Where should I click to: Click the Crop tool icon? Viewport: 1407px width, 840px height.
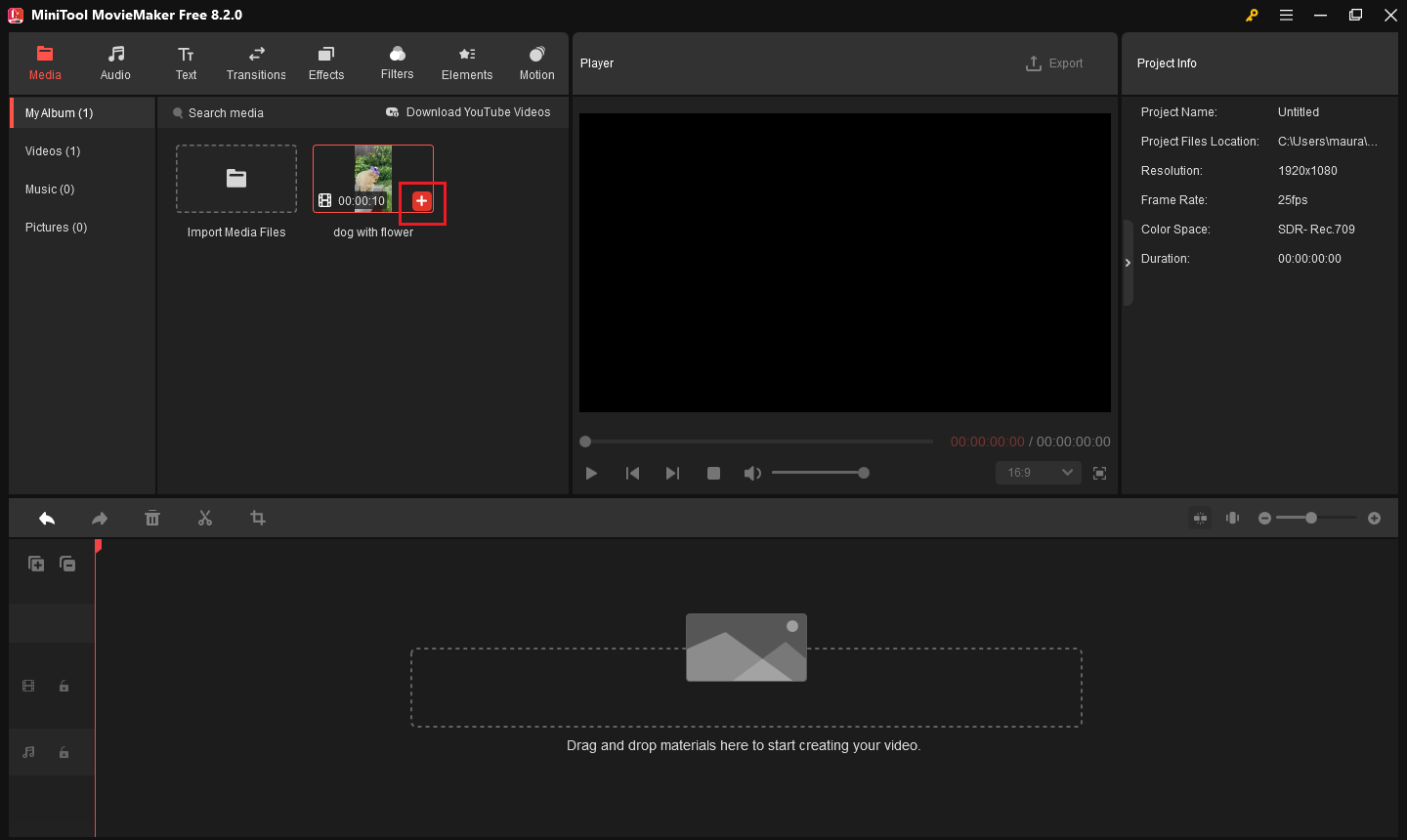tap(258, 519)
